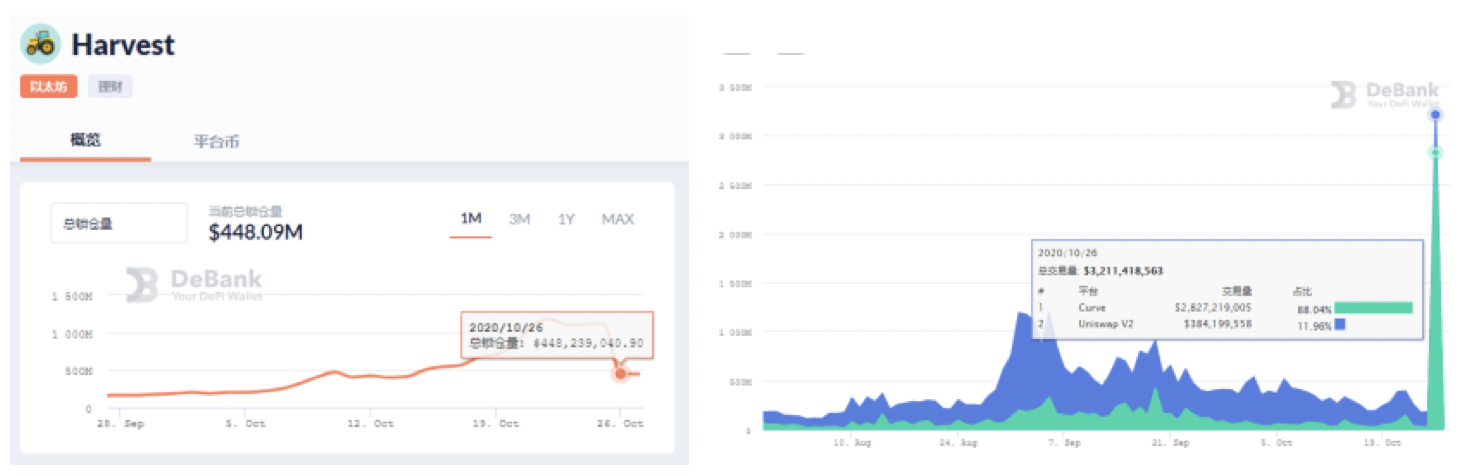Select the 3M time range
Viewport: 1464px width, 476px height.
(x=519, y=219)
